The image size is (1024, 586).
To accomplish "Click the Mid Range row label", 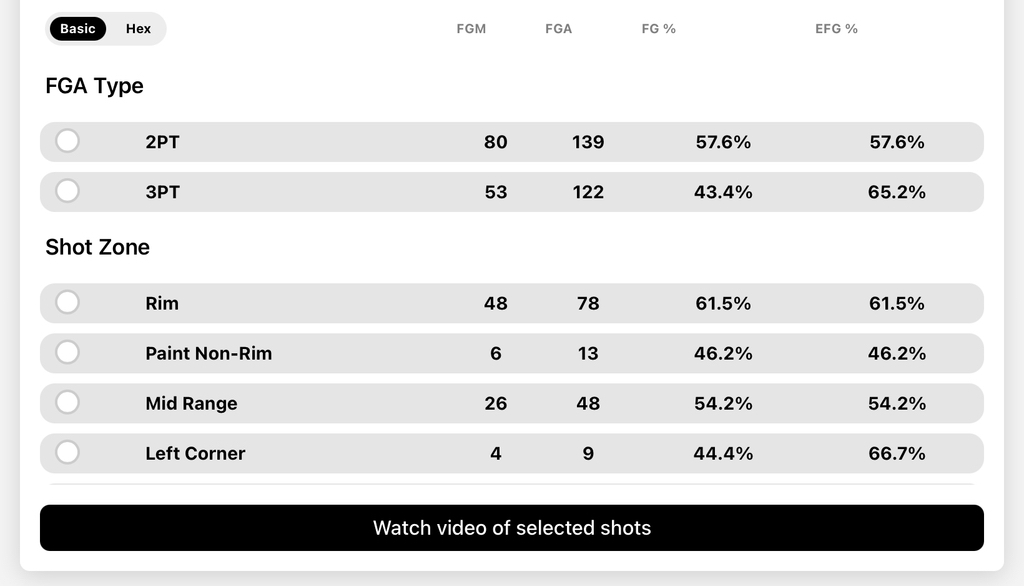I will [x=191, y=404].
